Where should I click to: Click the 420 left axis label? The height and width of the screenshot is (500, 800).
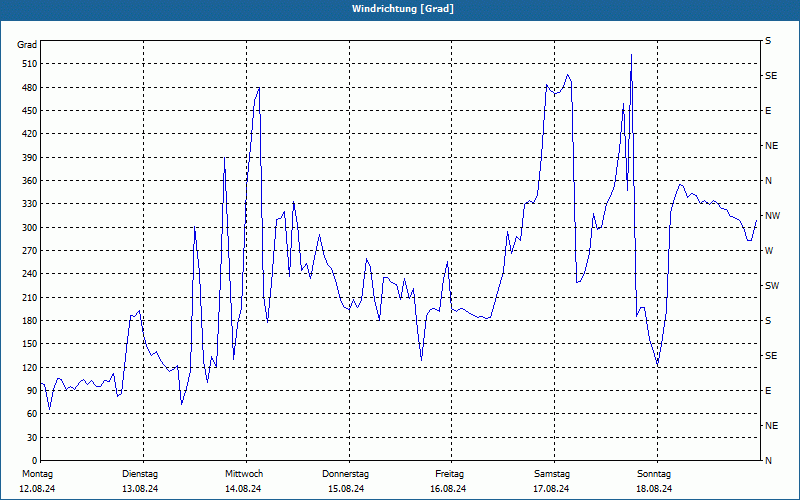coord(30,134)
